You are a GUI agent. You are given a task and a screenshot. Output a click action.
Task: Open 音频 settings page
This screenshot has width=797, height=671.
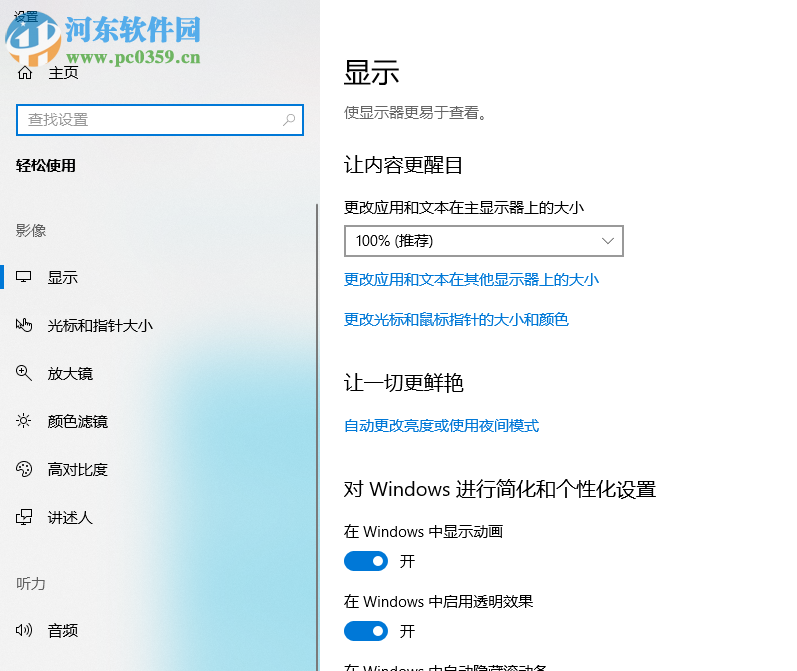[62, 631]
